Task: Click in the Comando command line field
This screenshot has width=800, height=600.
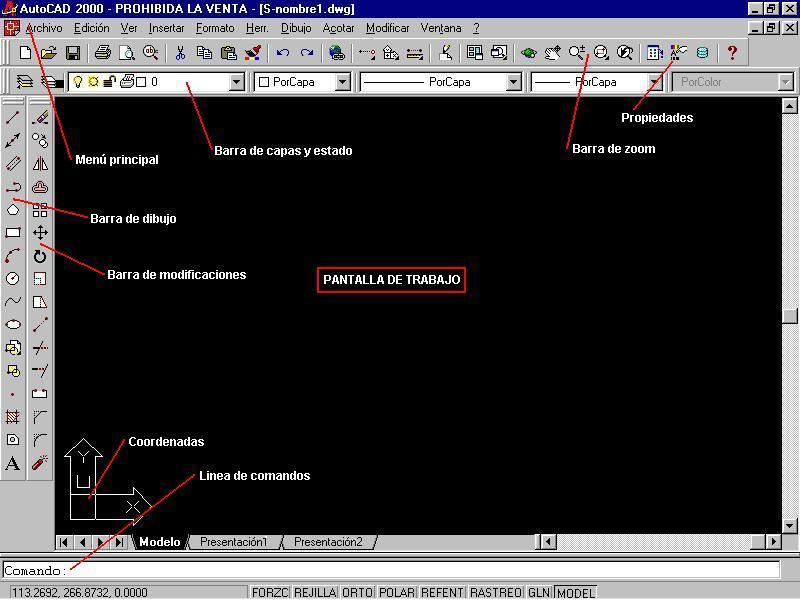Action: [391, 570]
